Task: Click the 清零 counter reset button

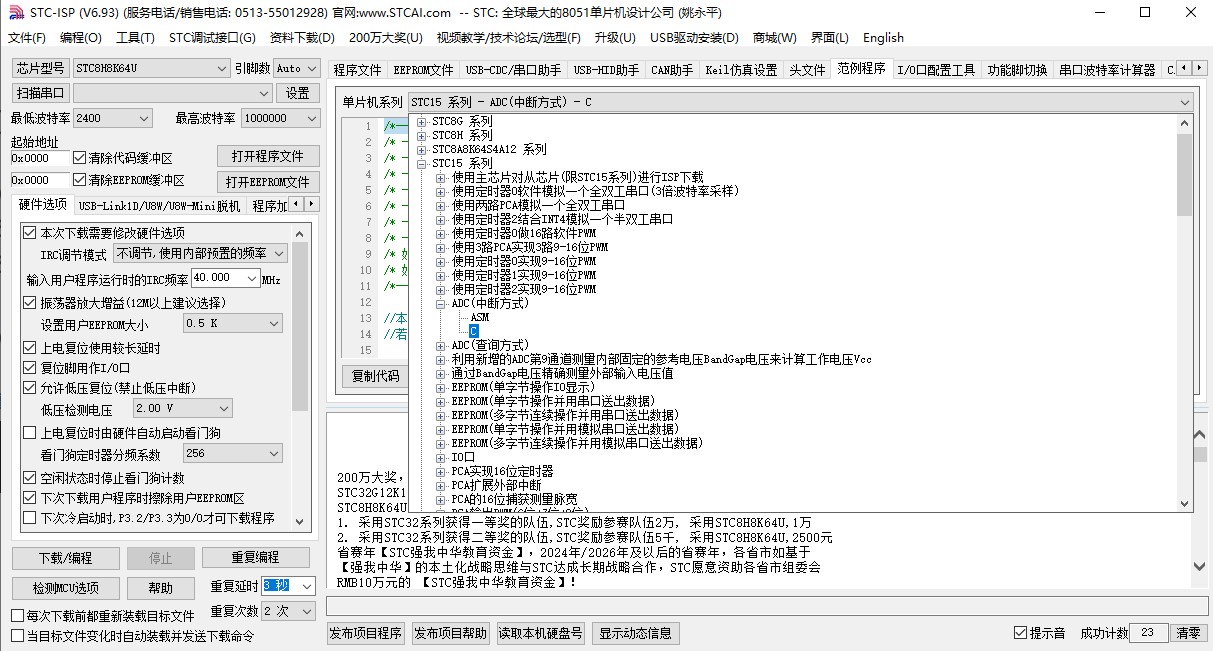Action: tap(1187, 633)
